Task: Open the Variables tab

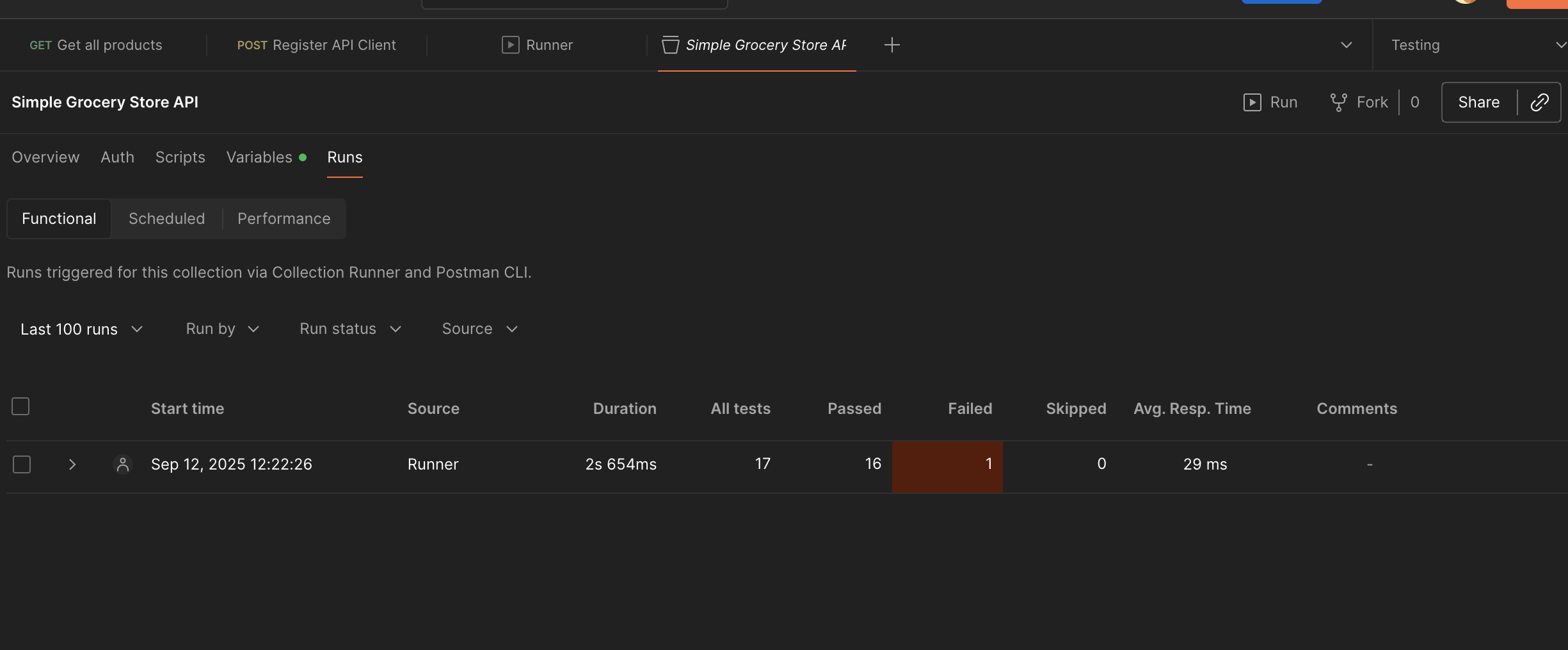Action: [266, 157]
